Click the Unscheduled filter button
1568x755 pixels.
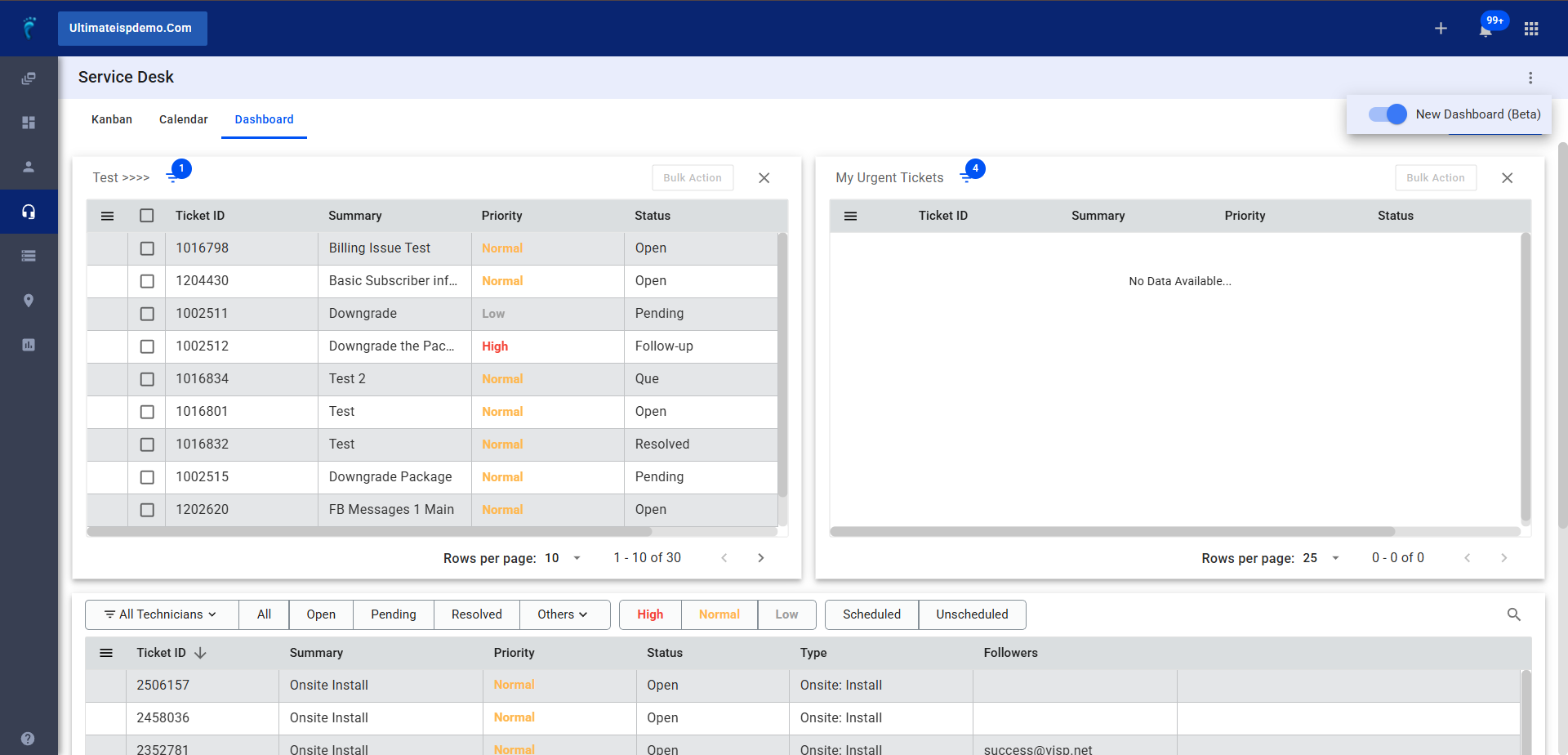971,614
